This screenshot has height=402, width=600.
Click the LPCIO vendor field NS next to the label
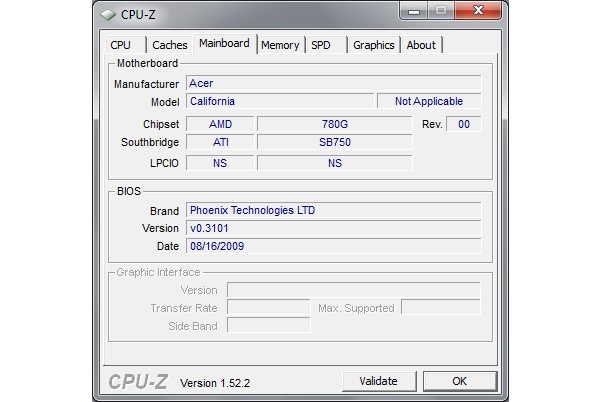pyautogui.click(x=220, y=163)
